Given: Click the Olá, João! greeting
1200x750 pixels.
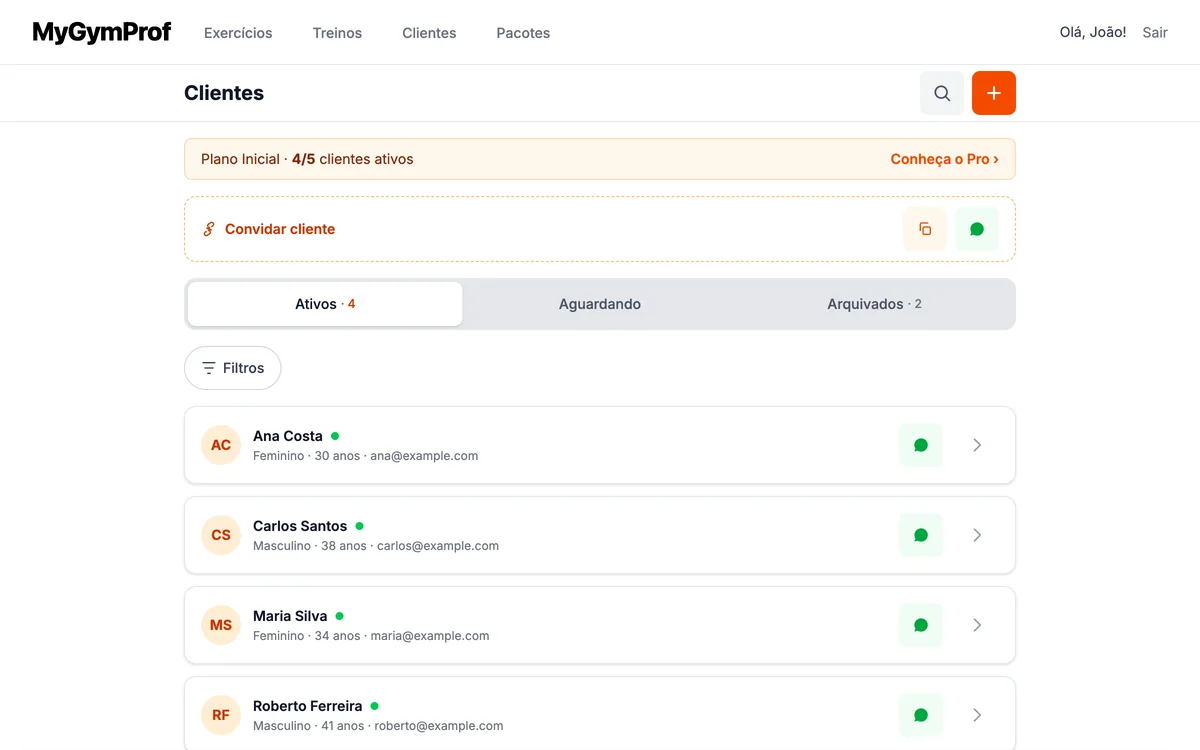Looking at the screenshot, I should [x=1093, y=33].
